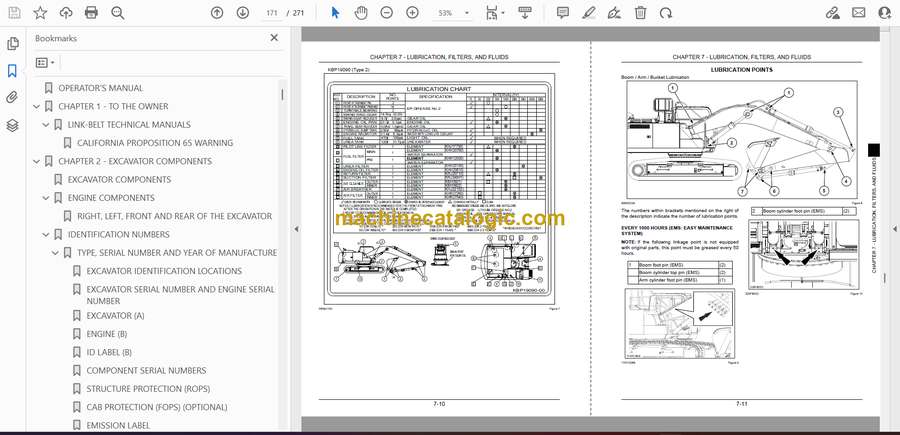
Task: Jump to CALIFORNIA PROPOSITION 65 WARNING bookmark
Action: pos(155,143)
